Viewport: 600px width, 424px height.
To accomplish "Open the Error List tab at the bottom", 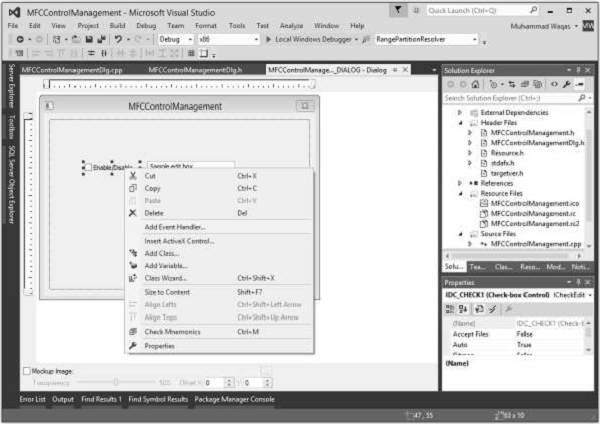I will tap(32, 399).
